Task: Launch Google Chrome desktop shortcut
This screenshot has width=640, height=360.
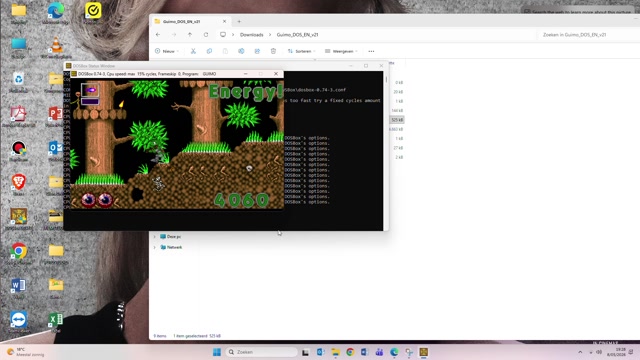Action: 18,251
